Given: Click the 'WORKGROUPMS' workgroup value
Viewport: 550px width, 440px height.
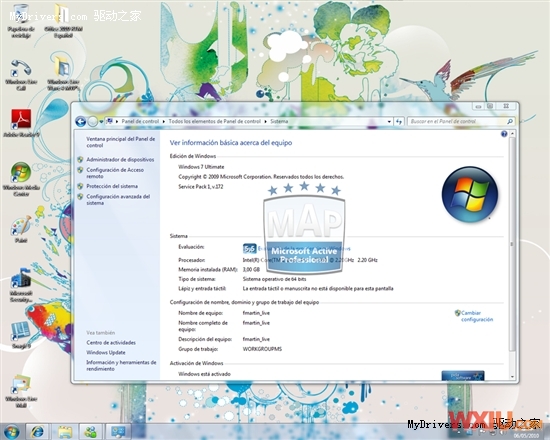Looking at the screenshot, I should tap(262, 349).
